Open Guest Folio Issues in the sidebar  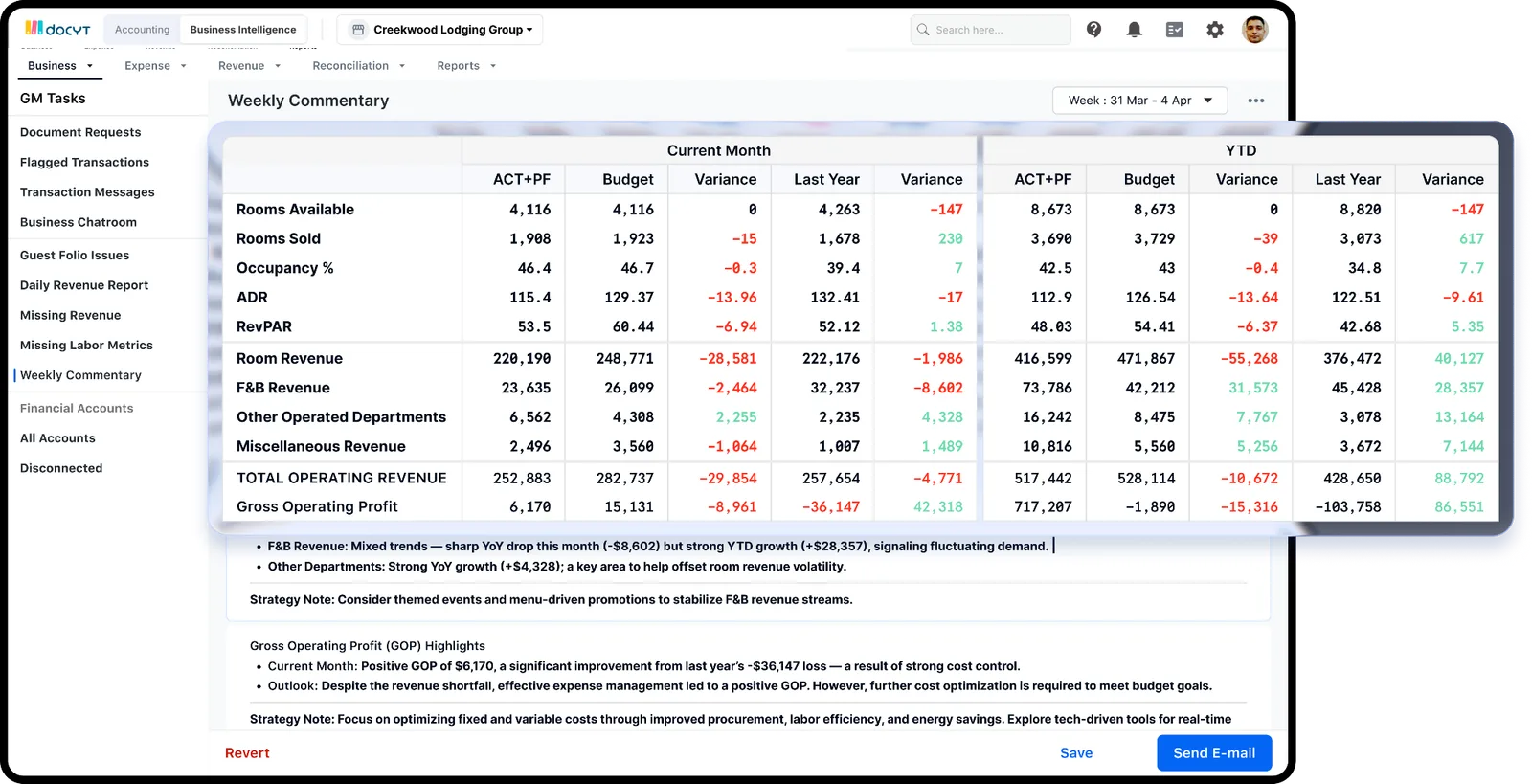click(75, 256)
